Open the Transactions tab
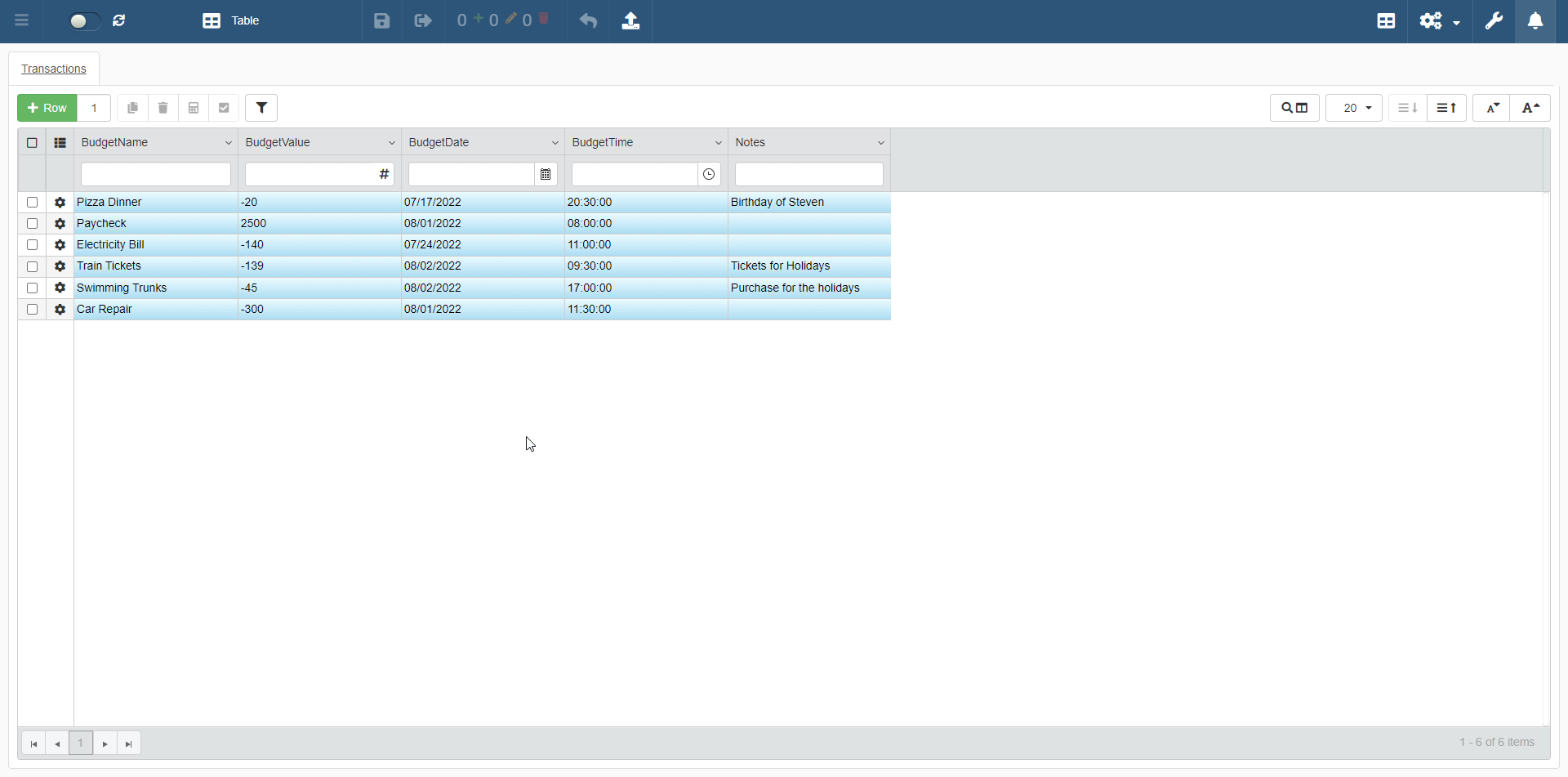This screenshot has width=1568, height=777. pos(54,69)
